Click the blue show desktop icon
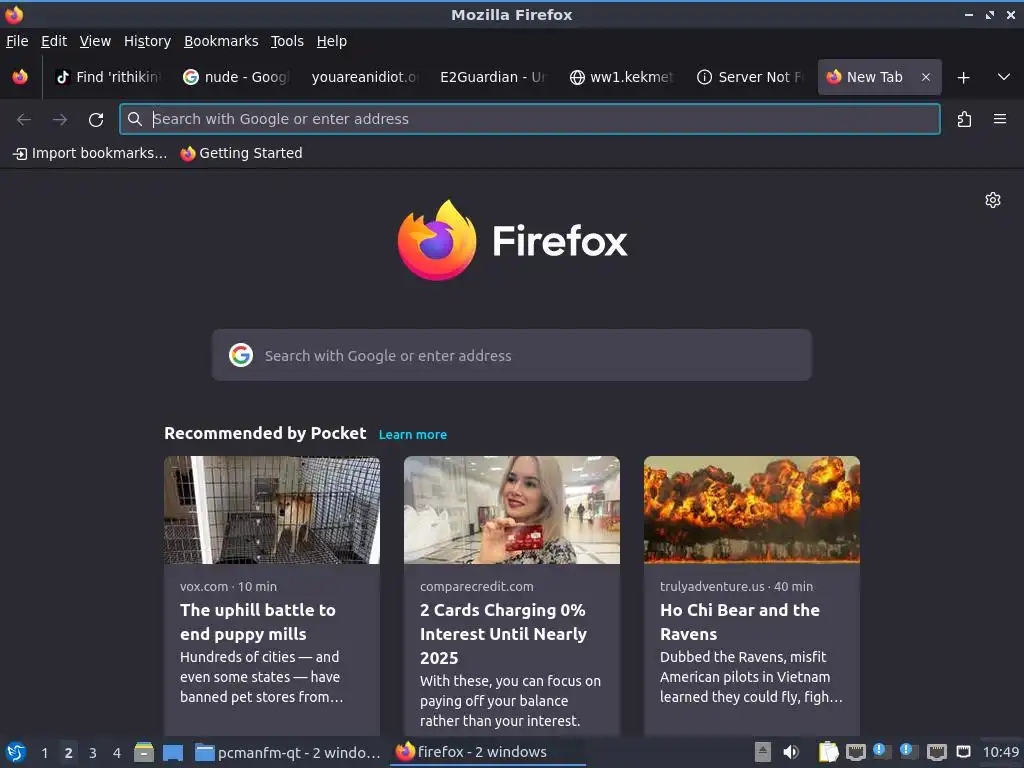 point(173,752)
